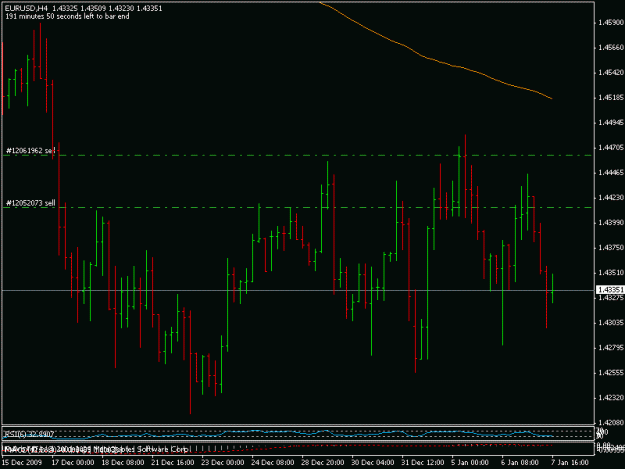625x469 pixels.
Task: Click the current price tag 1.43351
Action: (610, 290)
